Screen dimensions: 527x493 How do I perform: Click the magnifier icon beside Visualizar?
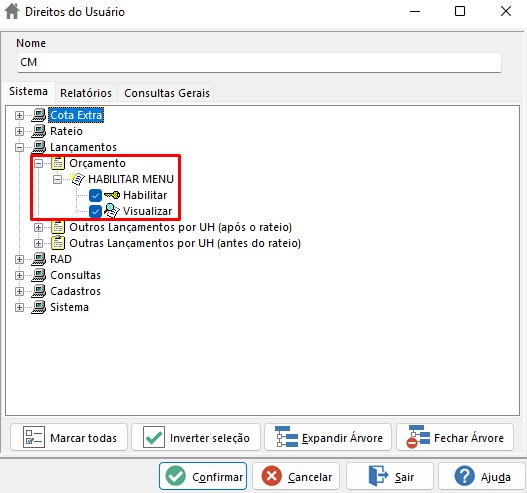tap(112, 211)
